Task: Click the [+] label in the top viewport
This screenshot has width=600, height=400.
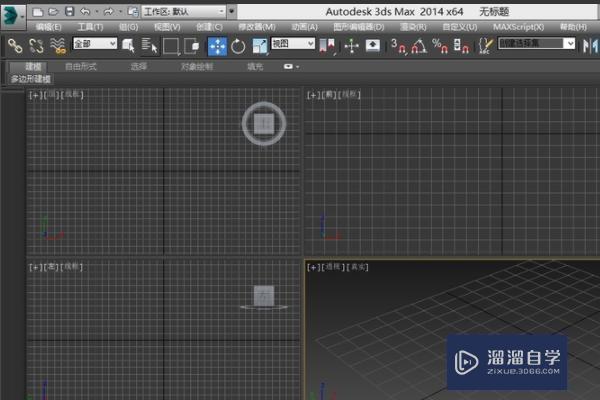Action: click(36, 95)
